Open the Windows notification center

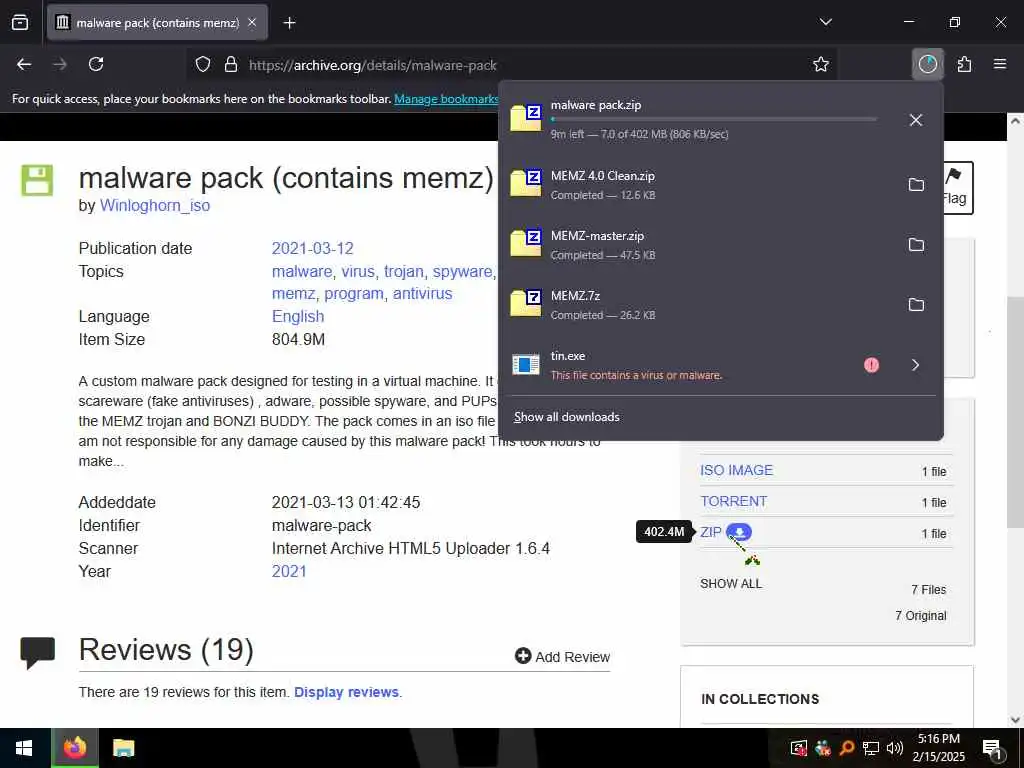click(x=992, y=748)
